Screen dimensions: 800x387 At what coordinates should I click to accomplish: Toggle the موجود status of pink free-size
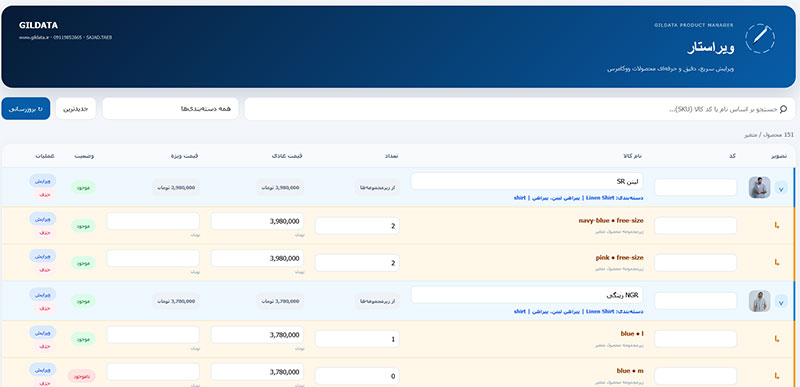pyautogui.click(x=83, y=263)
